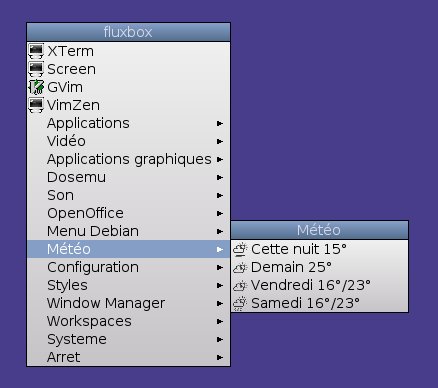This screenshot has width=438, height=388.
Task: Open the Configuration menu item
Action: tap(128, 267)
